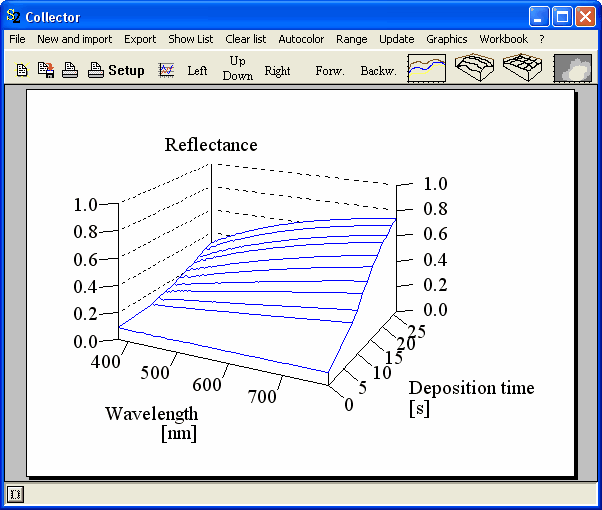The height and width of the screenshot is (510, 602).
Task: Open printer Setup from the toolbar
Action: coord(126,71)
